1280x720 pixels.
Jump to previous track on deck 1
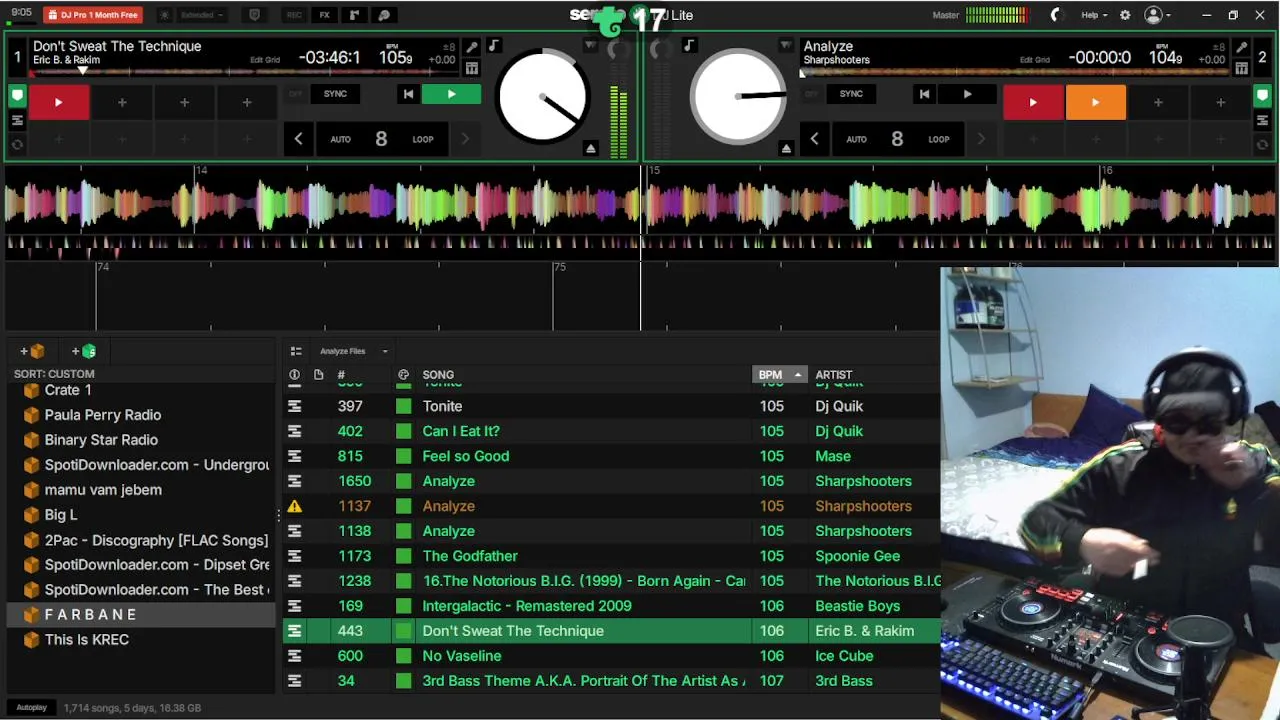(408, 94)
